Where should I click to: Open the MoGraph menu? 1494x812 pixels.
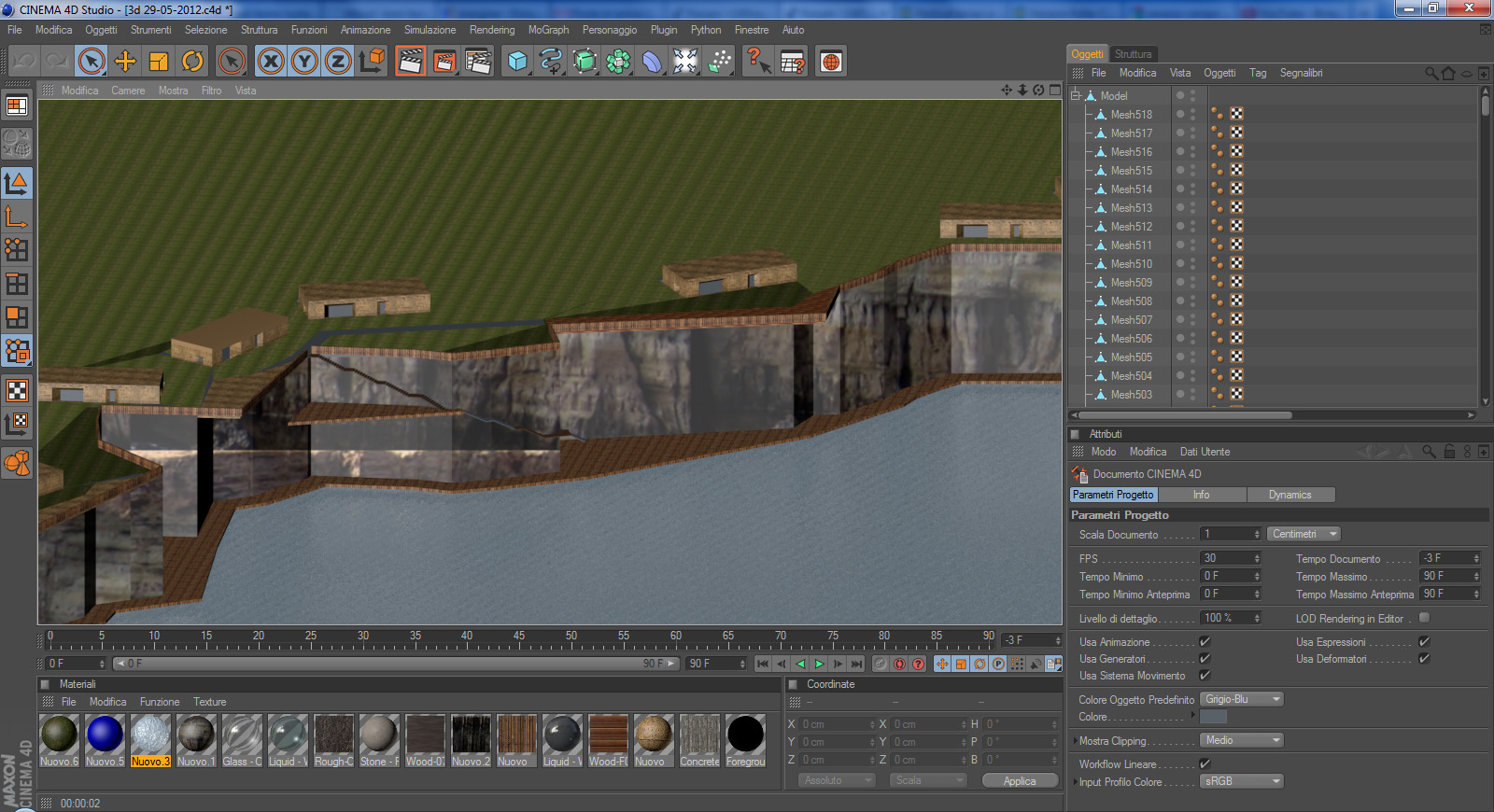pyautogui.click(x=548, y=30)
